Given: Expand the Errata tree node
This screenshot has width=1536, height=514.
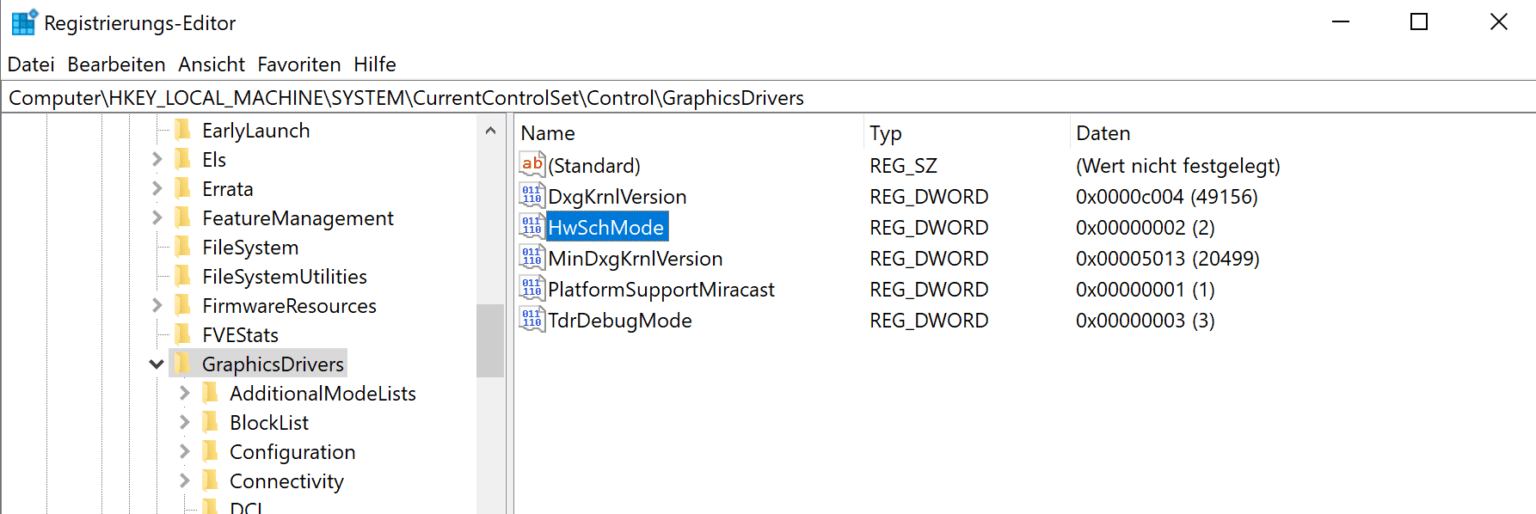Looking at the screenshot, I should (157, 188).
